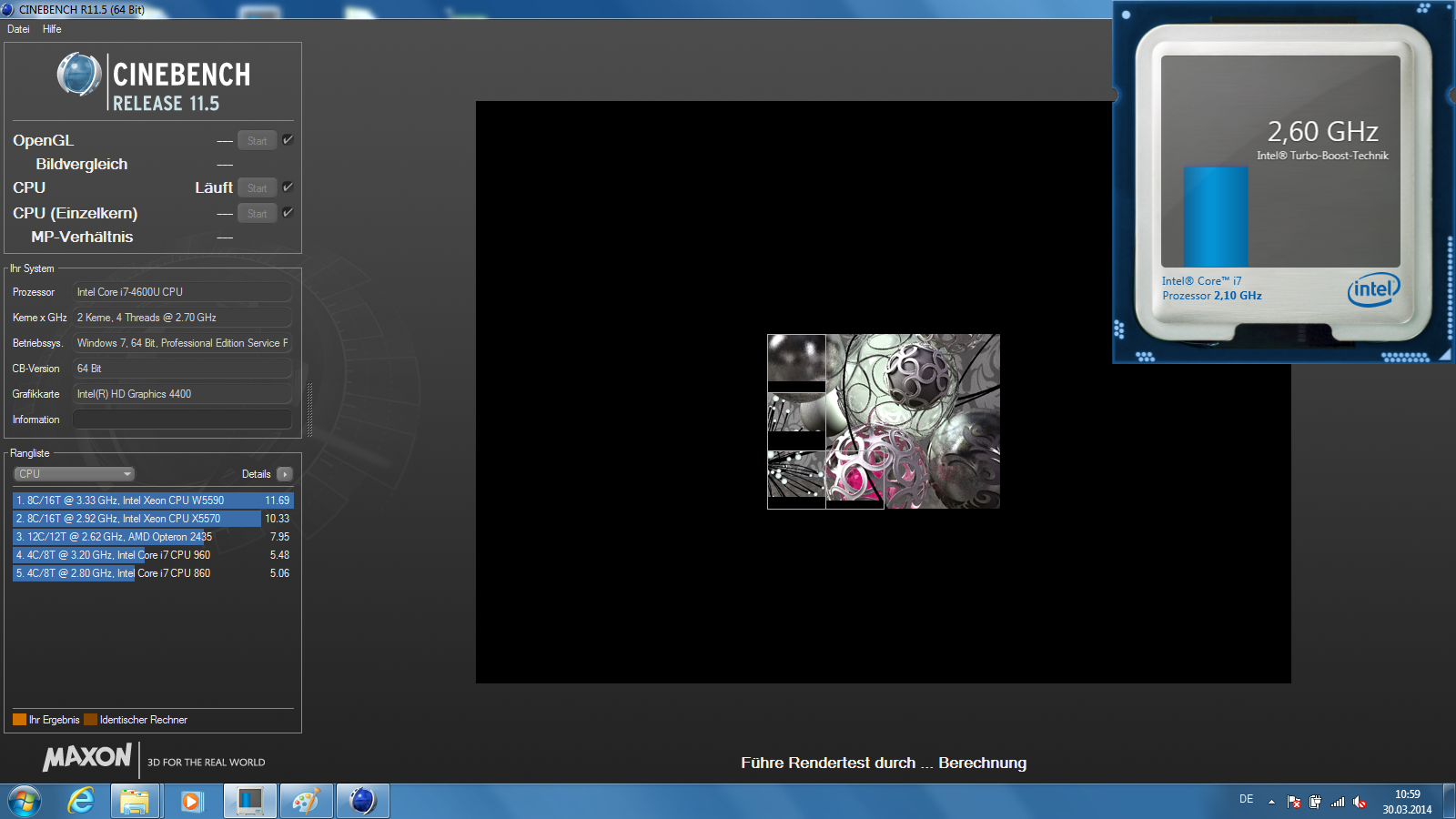Click the Kerne x GHz field

pyautogui.click(x=182, y=318)
